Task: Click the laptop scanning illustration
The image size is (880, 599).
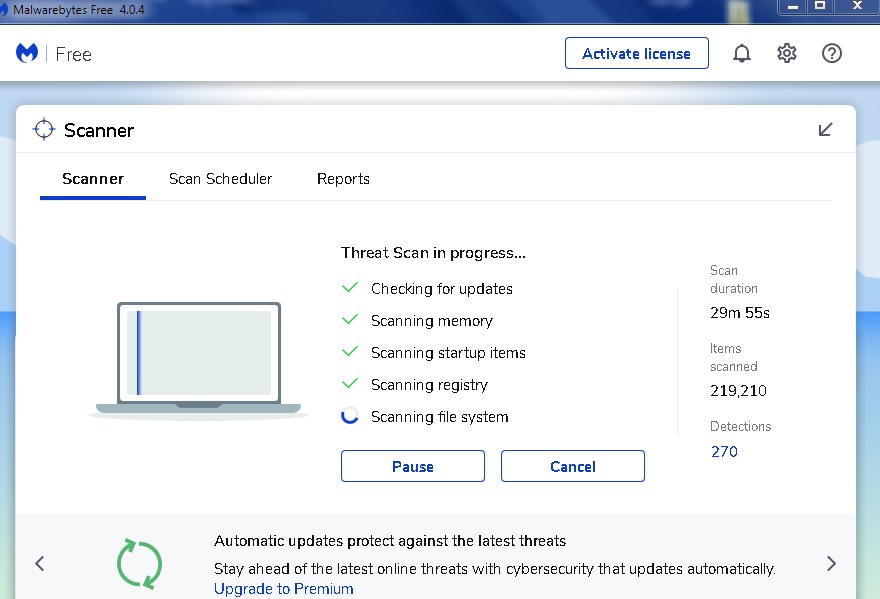Action: click(x=198, y=361)
